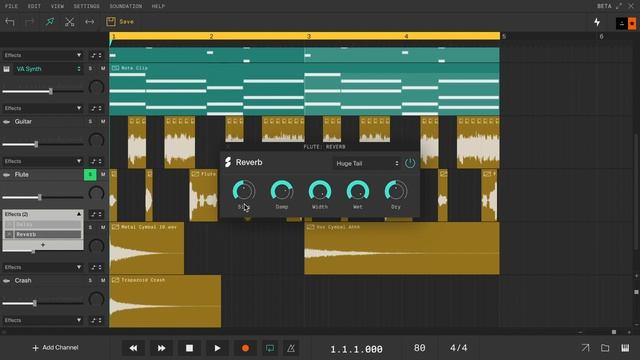Open the VA Synth instrument keyboard icon

7,69
